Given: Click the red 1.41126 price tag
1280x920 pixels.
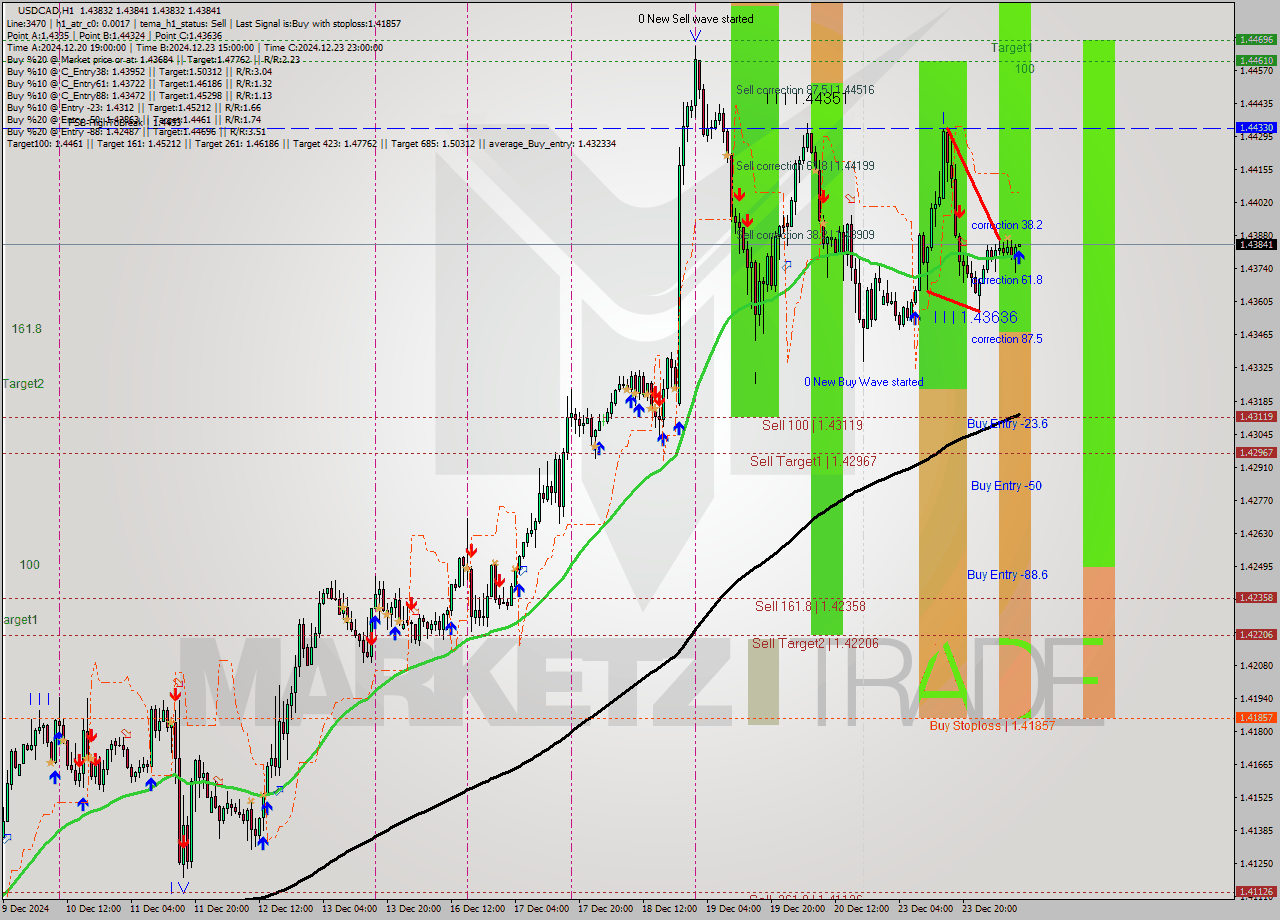Looking at the screenshot, I should (1256, 892).
